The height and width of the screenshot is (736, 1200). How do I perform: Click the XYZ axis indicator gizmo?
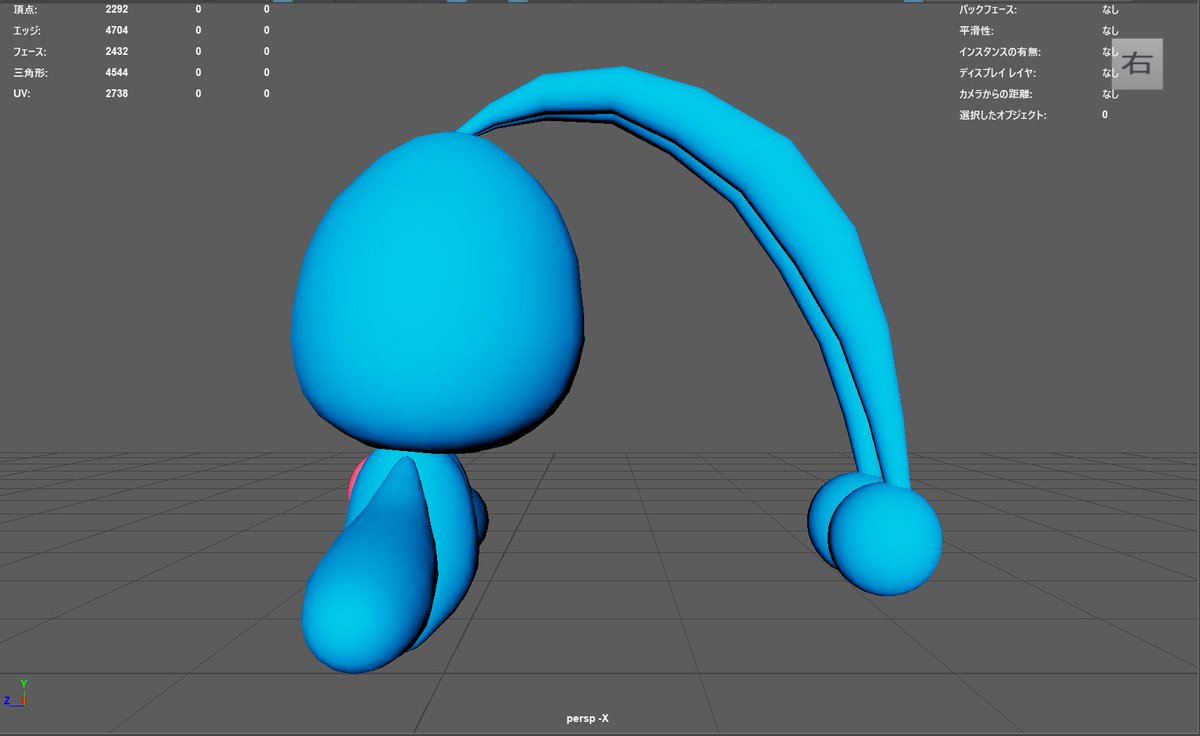[x=15, y=694]
